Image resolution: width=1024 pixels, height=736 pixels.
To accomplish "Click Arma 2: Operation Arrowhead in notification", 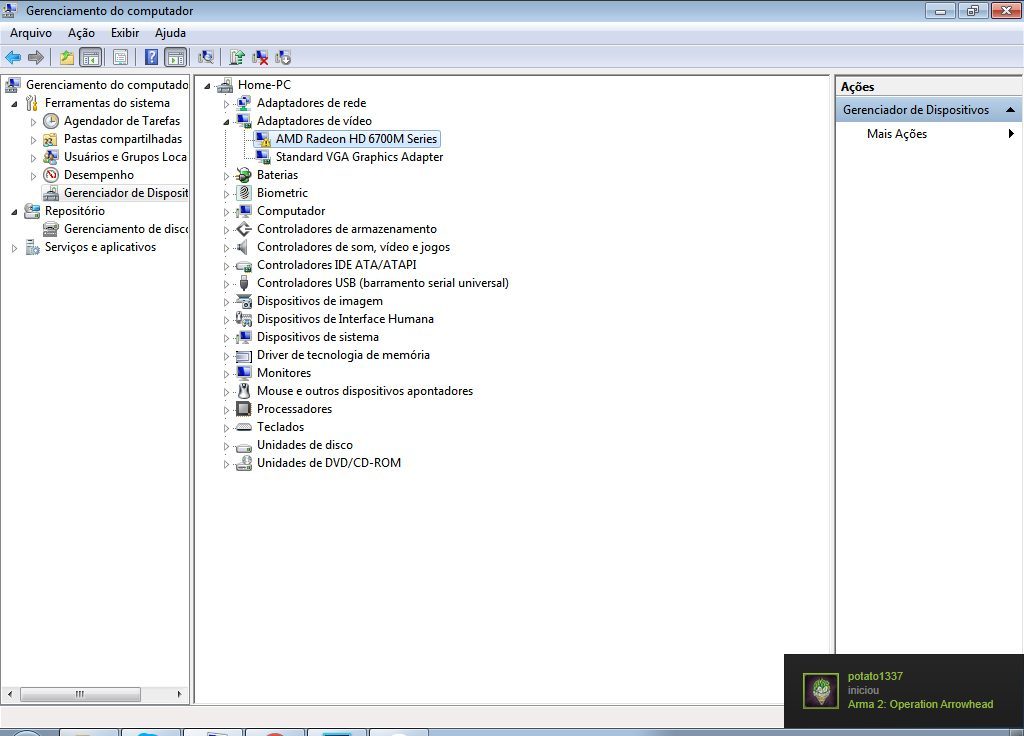I will tap(920, 704).
